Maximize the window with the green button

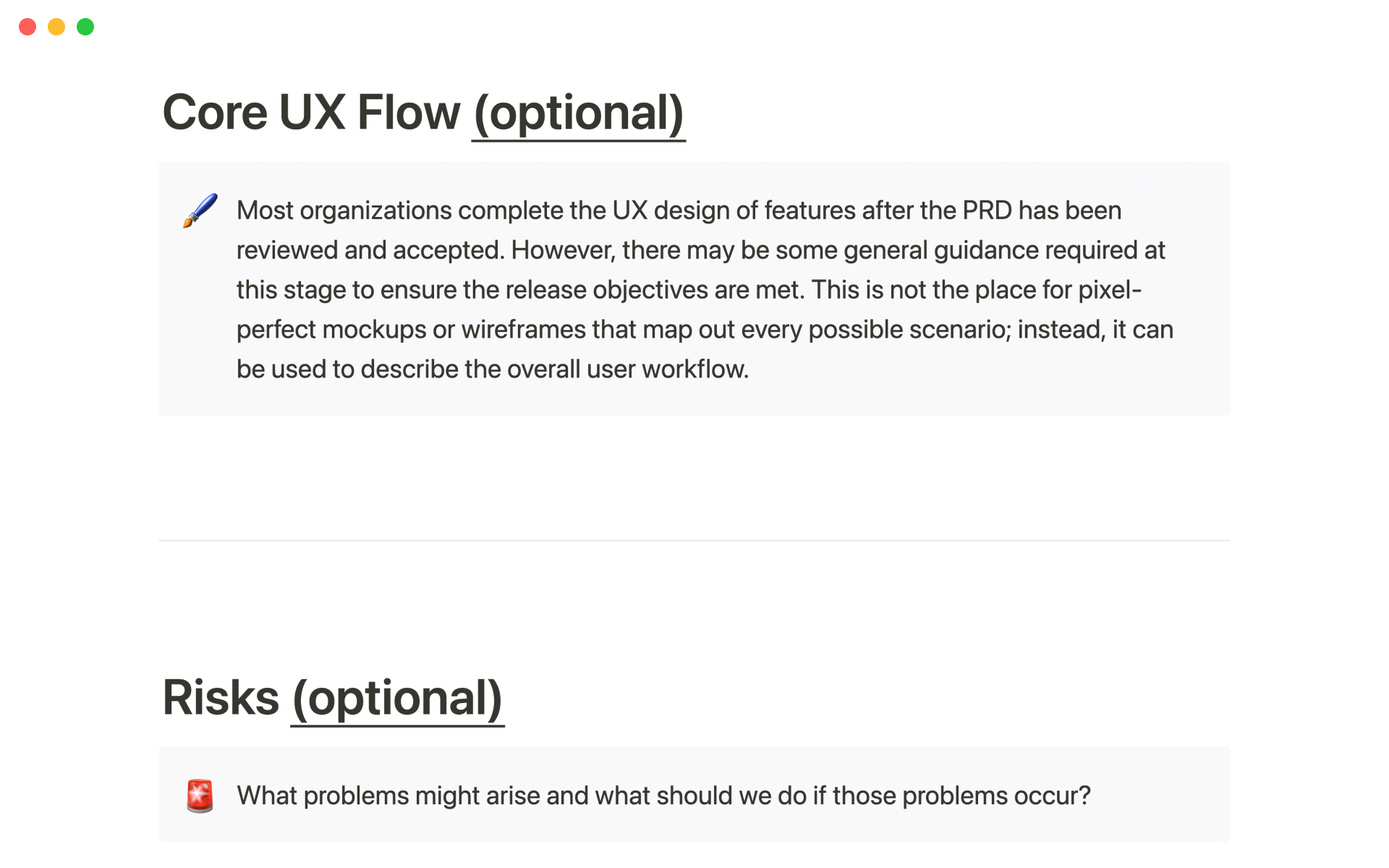[85, 27]
